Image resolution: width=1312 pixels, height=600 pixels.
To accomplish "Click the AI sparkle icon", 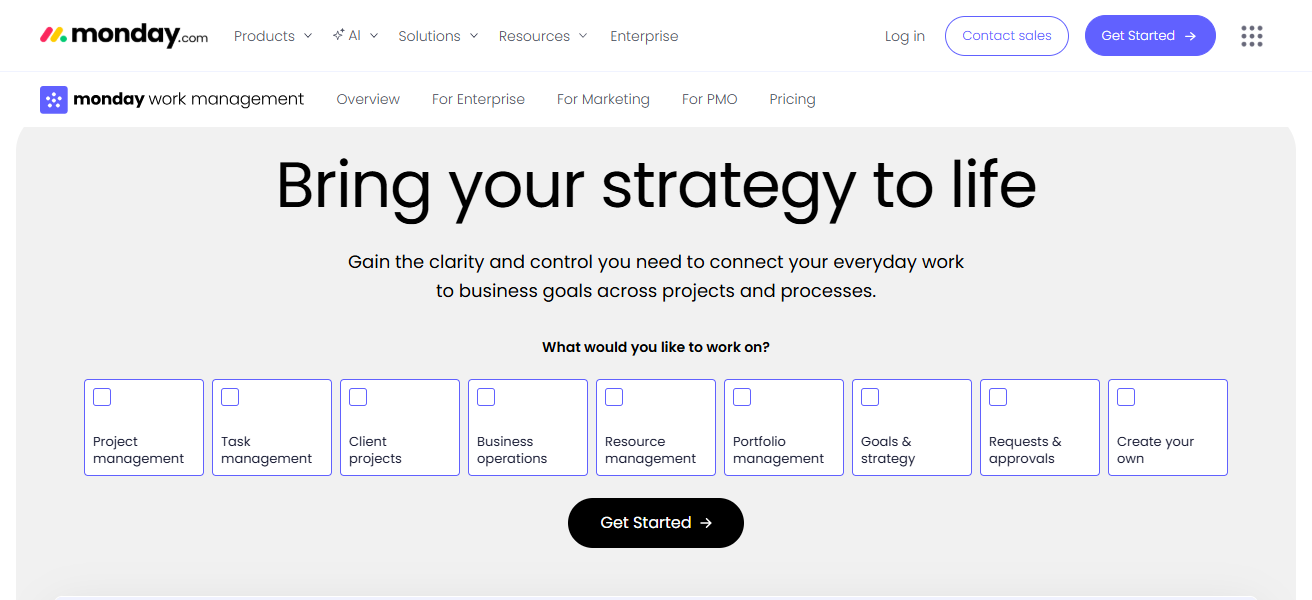I will tap(339, 35).
